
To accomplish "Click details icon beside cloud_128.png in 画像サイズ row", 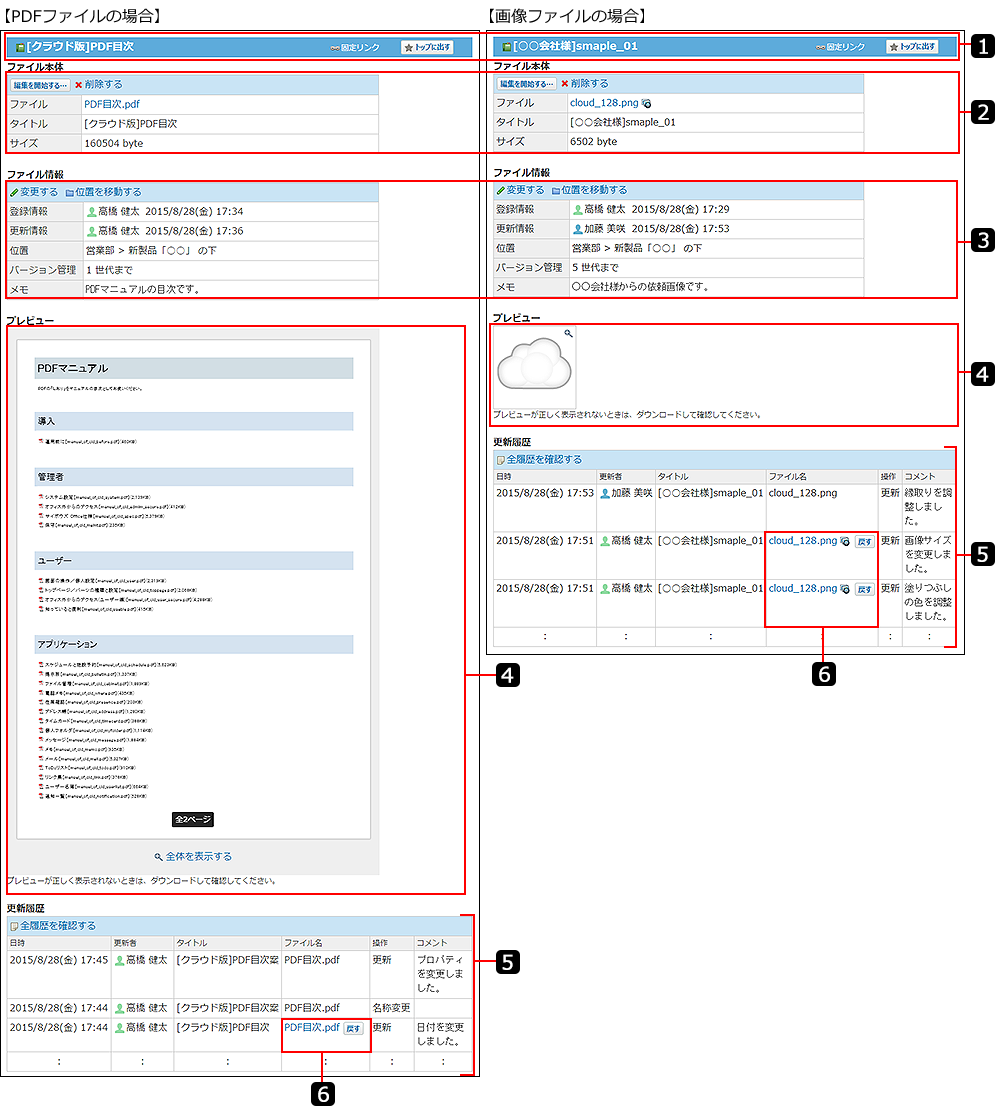I will 845,541.
